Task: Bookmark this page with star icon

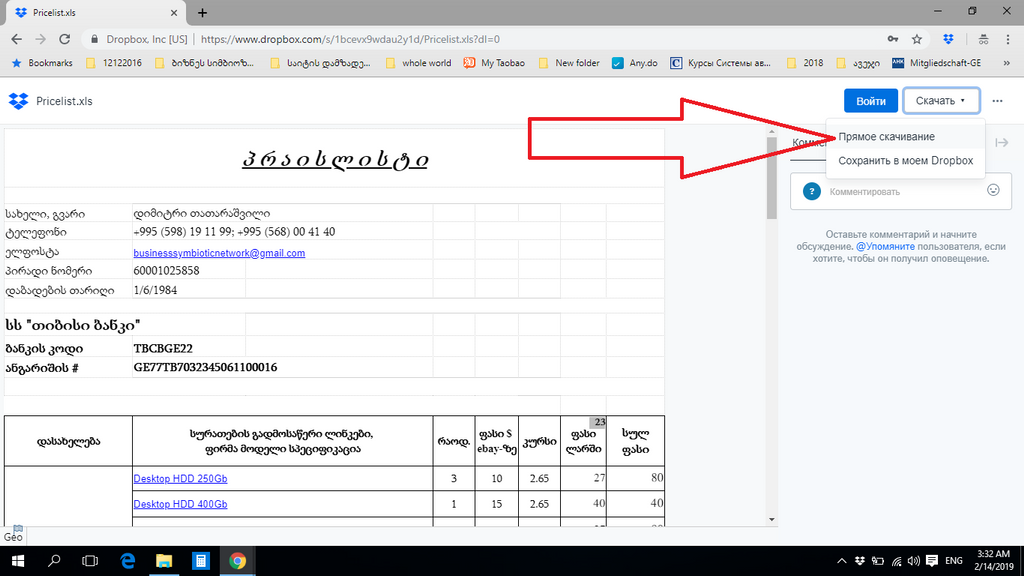Action: pyautogui.click(x=917, y=39)
